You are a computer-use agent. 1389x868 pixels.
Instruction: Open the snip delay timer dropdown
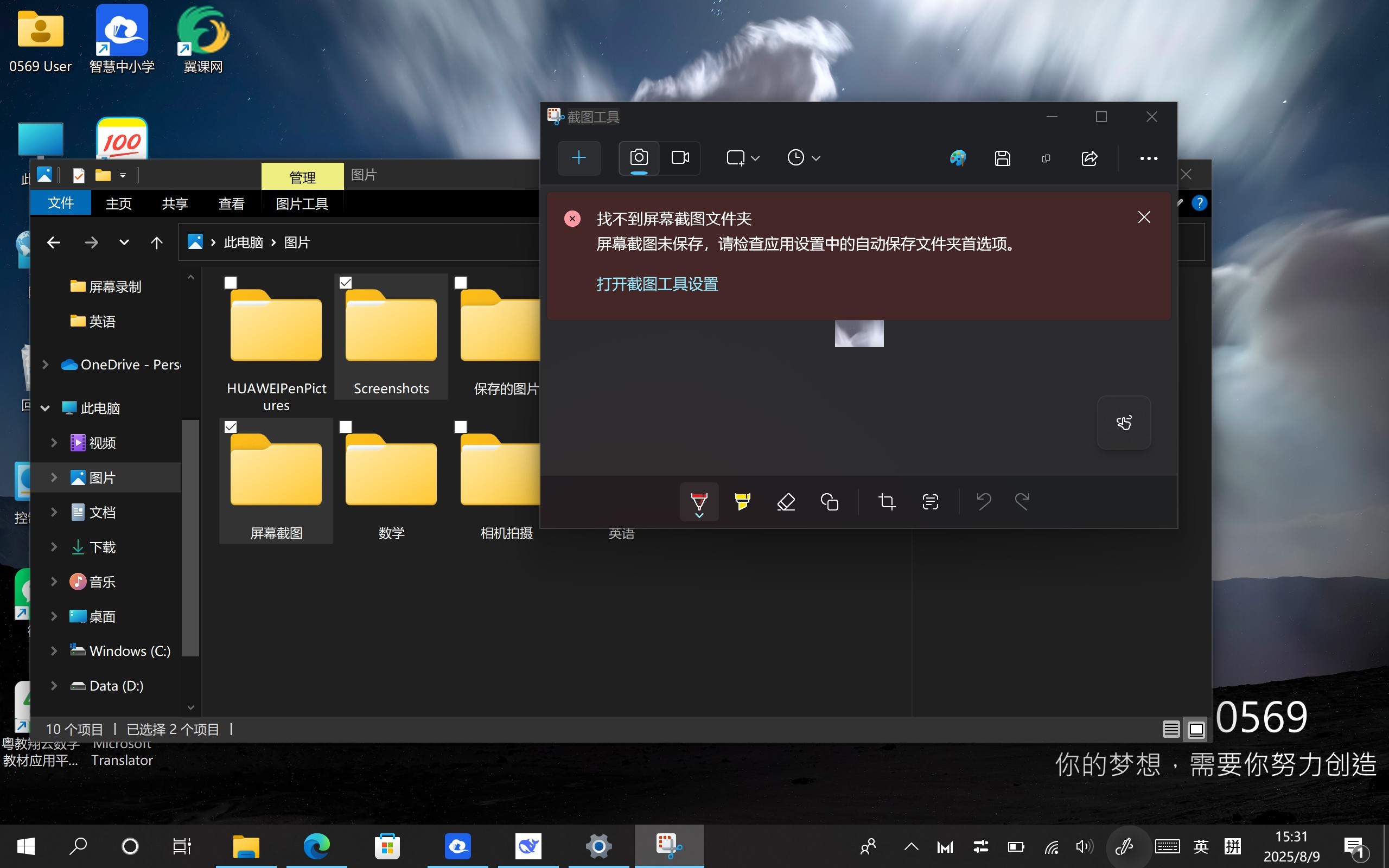[x=817, y=157]
